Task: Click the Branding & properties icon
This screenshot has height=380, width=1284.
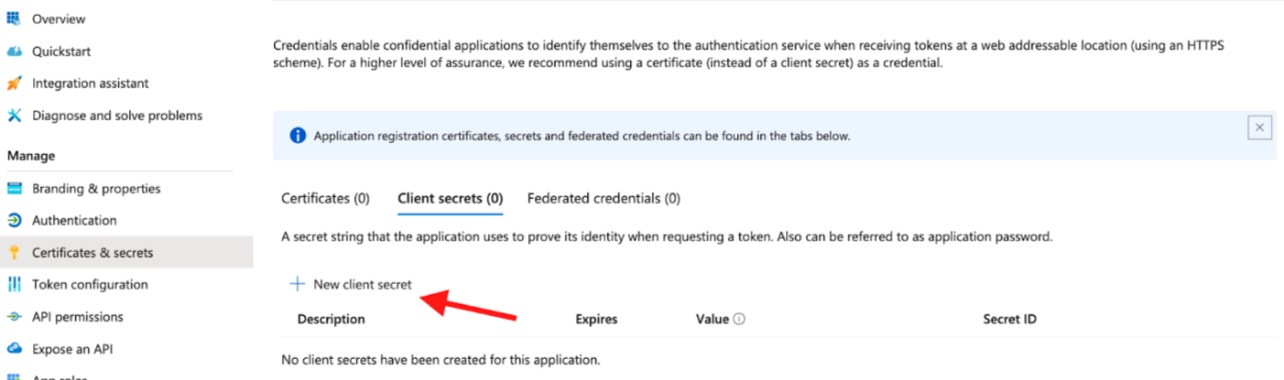Action: 14,188
